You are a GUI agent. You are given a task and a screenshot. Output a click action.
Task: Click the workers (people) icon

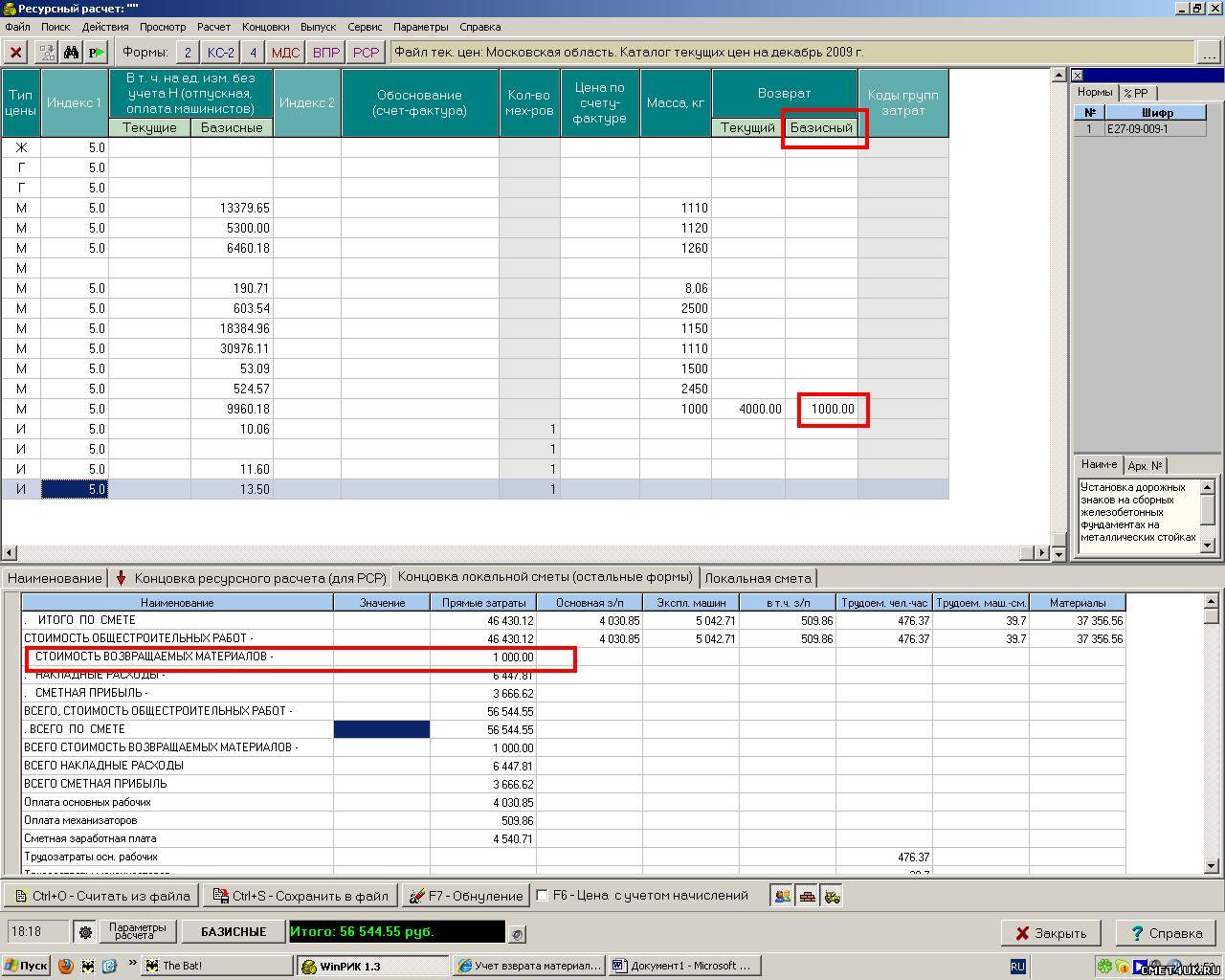tap(783, 896)
